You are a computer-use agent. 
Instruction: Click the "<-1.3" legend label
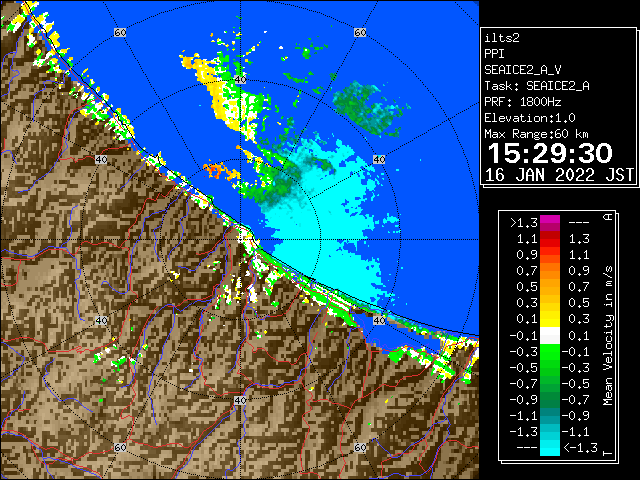pyautogui.click(x=580, y=448)
